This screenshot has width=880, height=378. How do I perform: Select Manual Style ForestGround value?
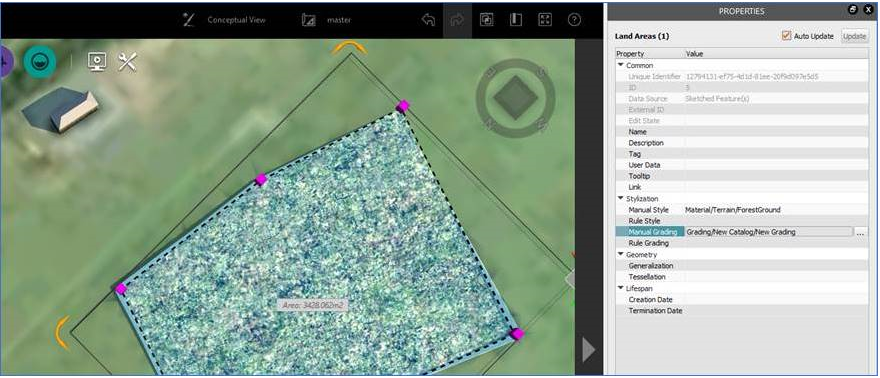tap(732, 210)
